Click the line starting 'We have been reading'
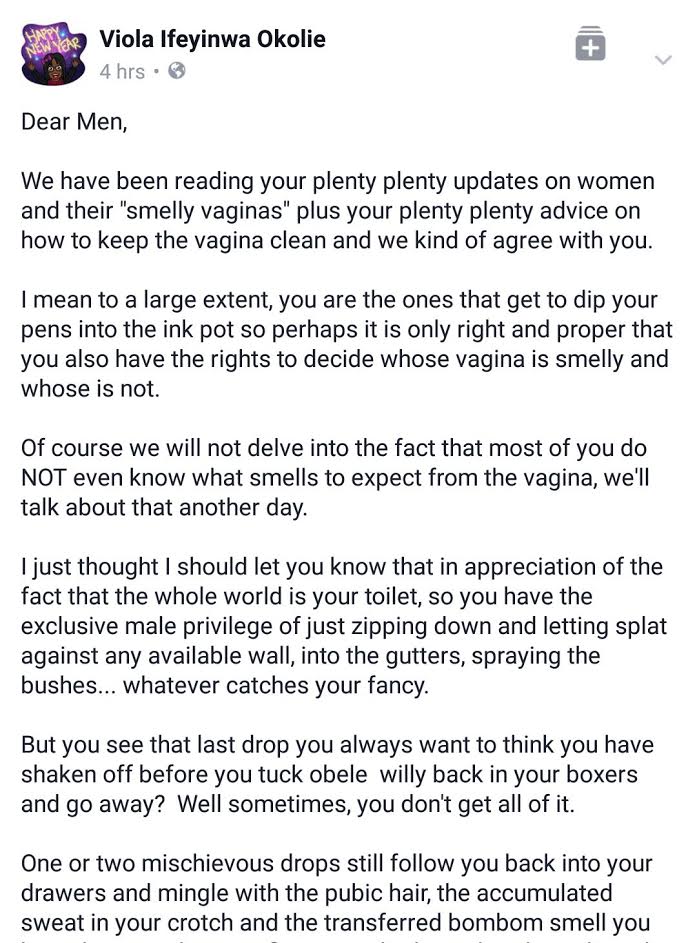 [x=337, y=181]
